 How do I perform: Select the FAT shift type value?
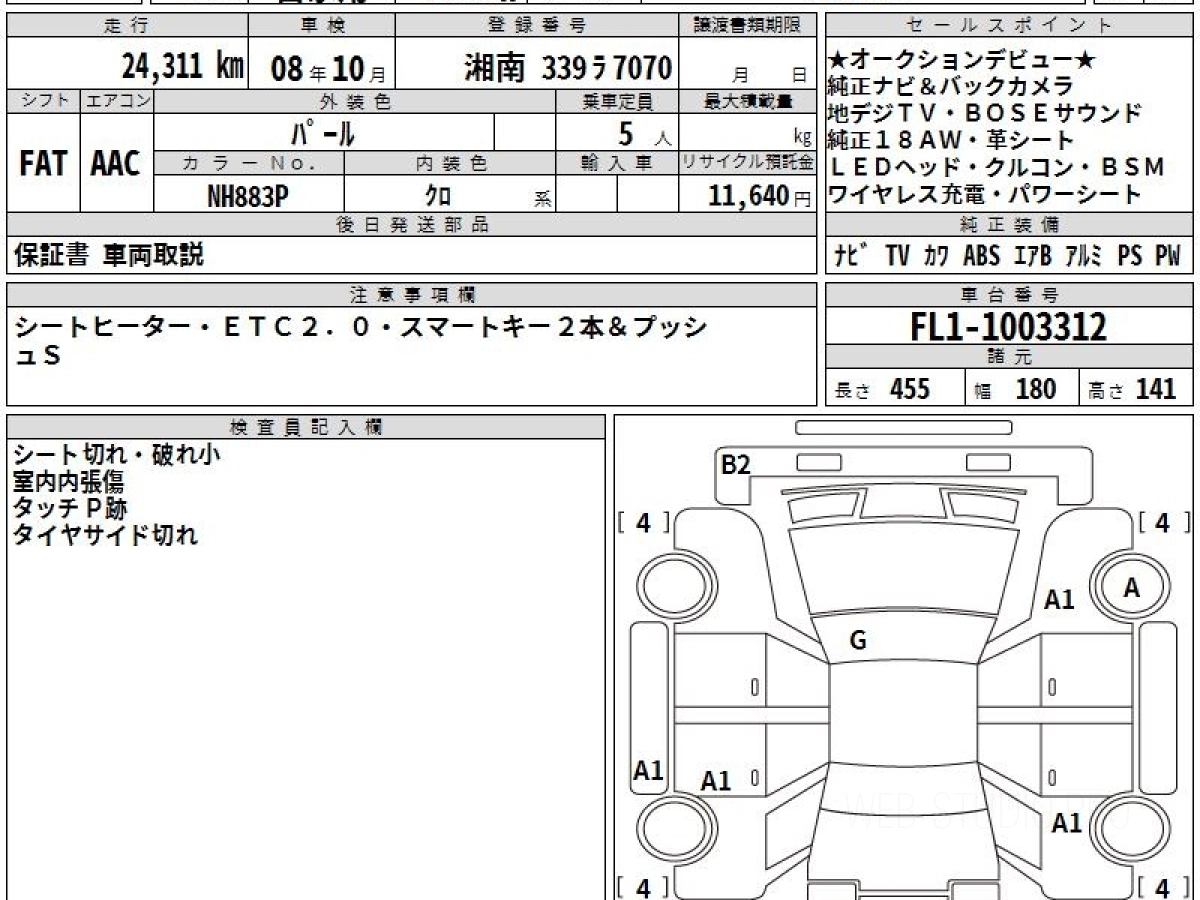point(43,164)
